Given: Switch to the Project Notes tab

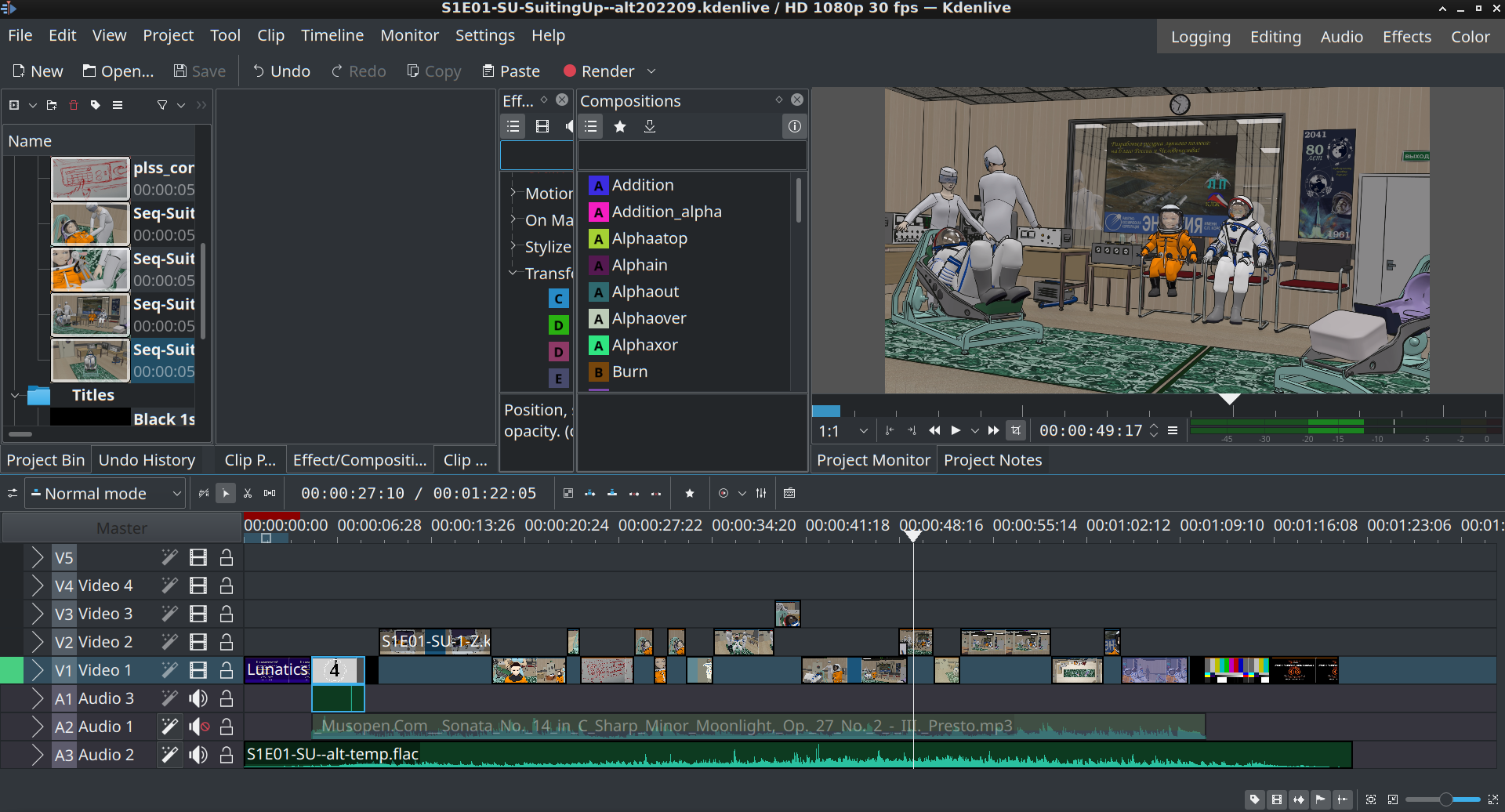Looking at the screenshot, I should (x=992, y=460).
